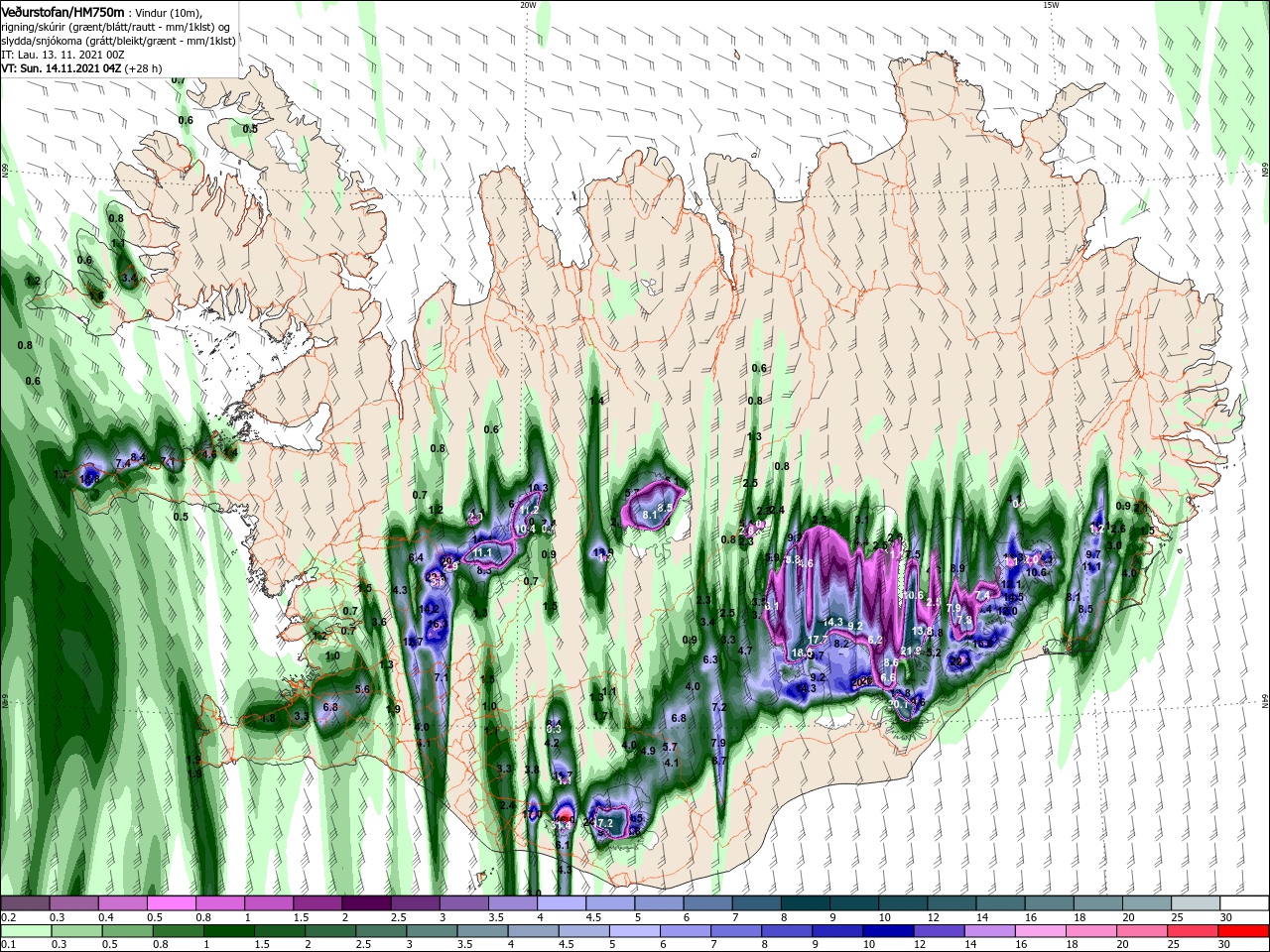Click the top-row light lavender swatch labeled 4
Viewport: 1270px width, 952px height.
(x=562, y=903)
